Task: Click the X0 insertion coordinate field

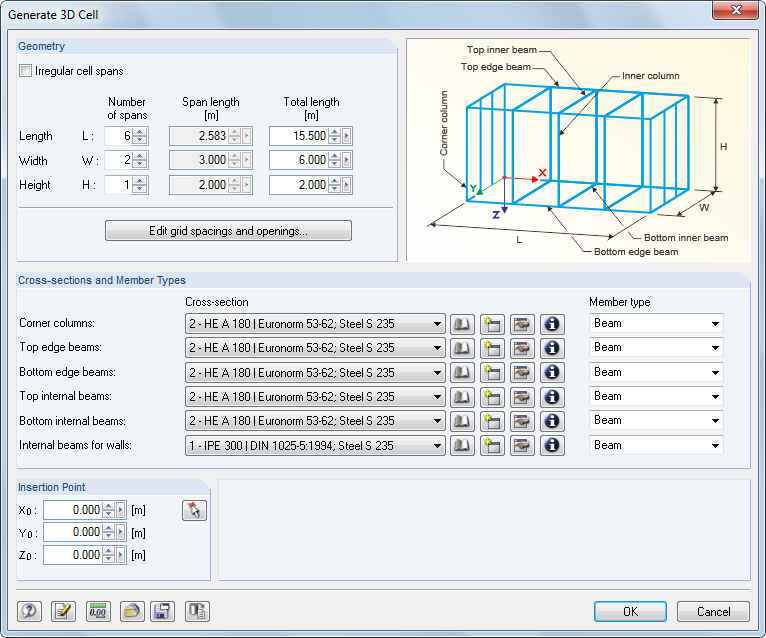Action: 73,510
